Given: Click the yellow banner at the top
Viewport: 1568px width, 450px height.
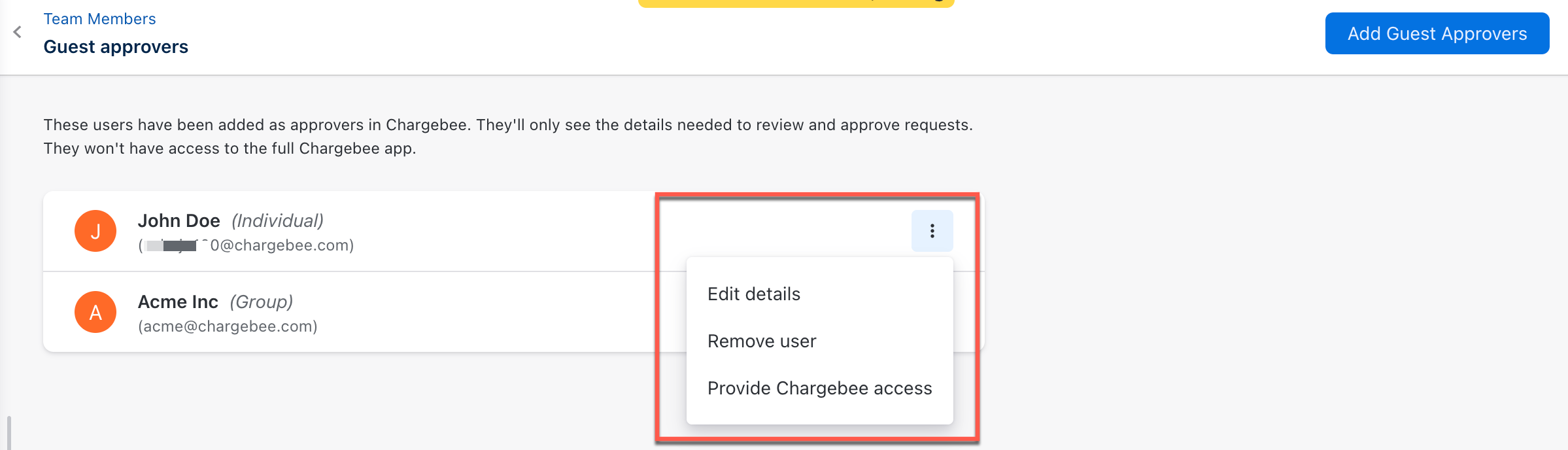Looking at the screenshot, I should [x=796, y=3].
